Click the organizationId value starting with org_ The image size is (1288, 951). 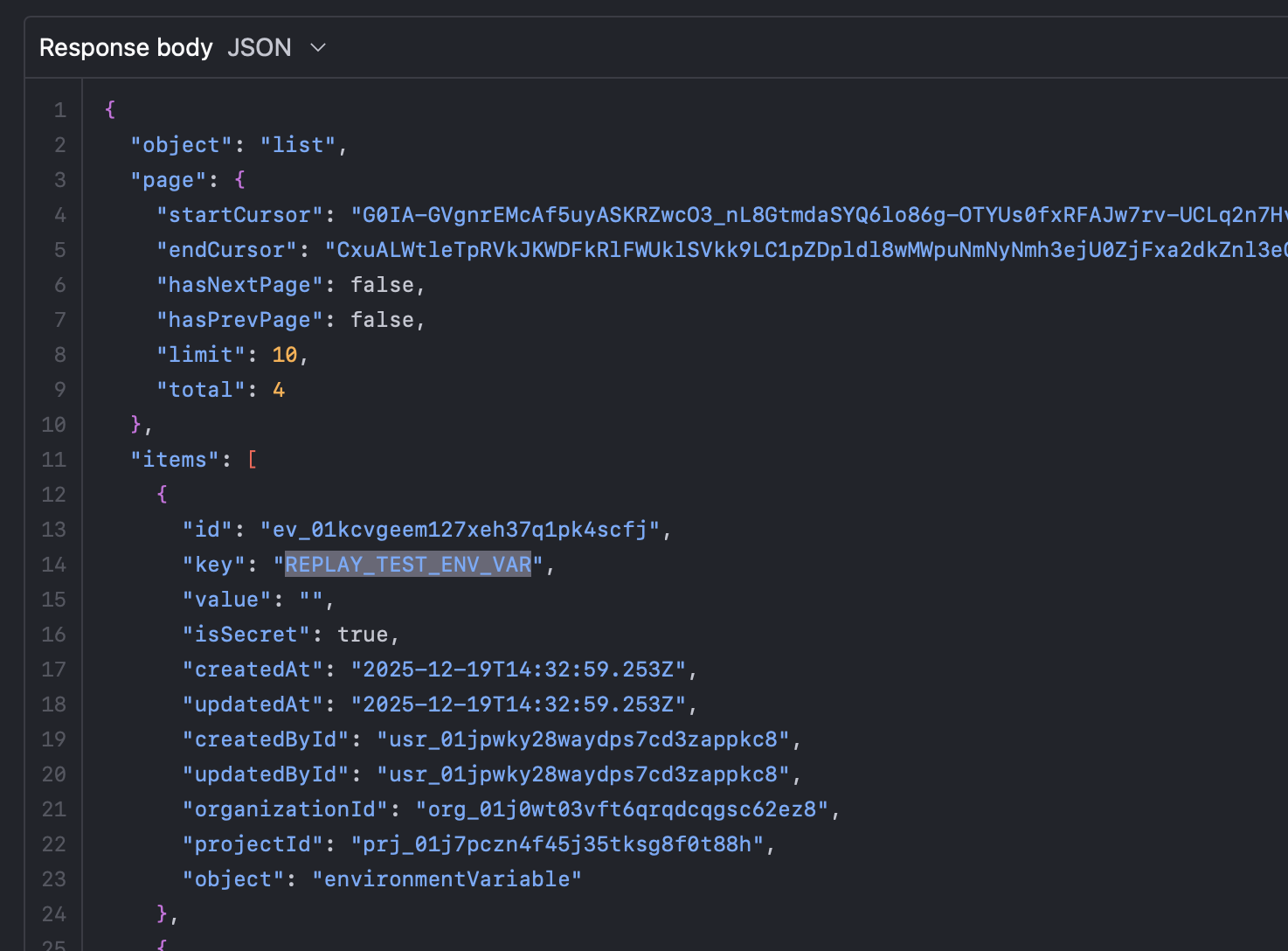621,809
